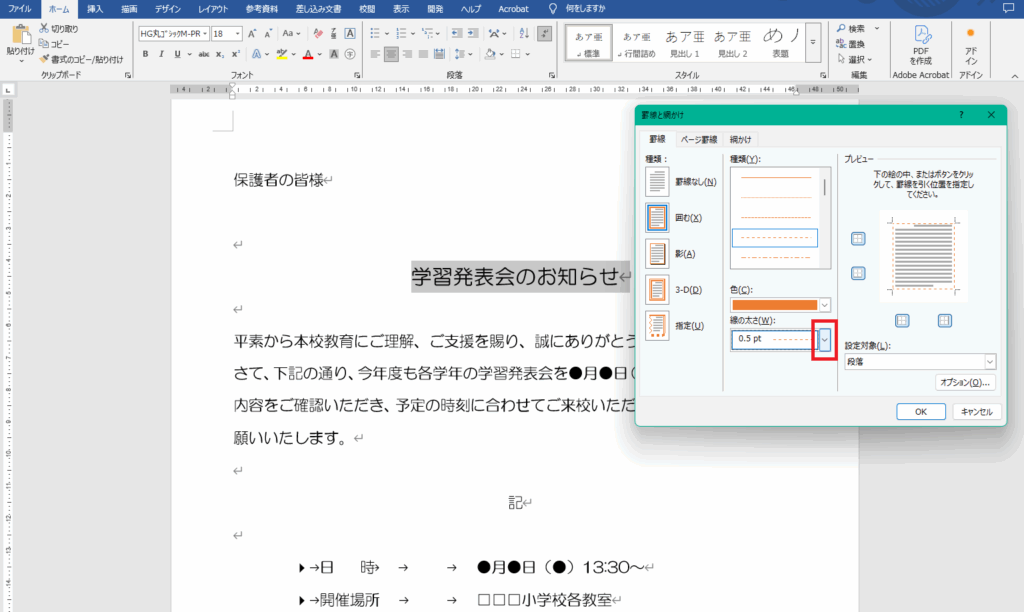Increase paragraph indent
1024x612 pixels.
473,33
